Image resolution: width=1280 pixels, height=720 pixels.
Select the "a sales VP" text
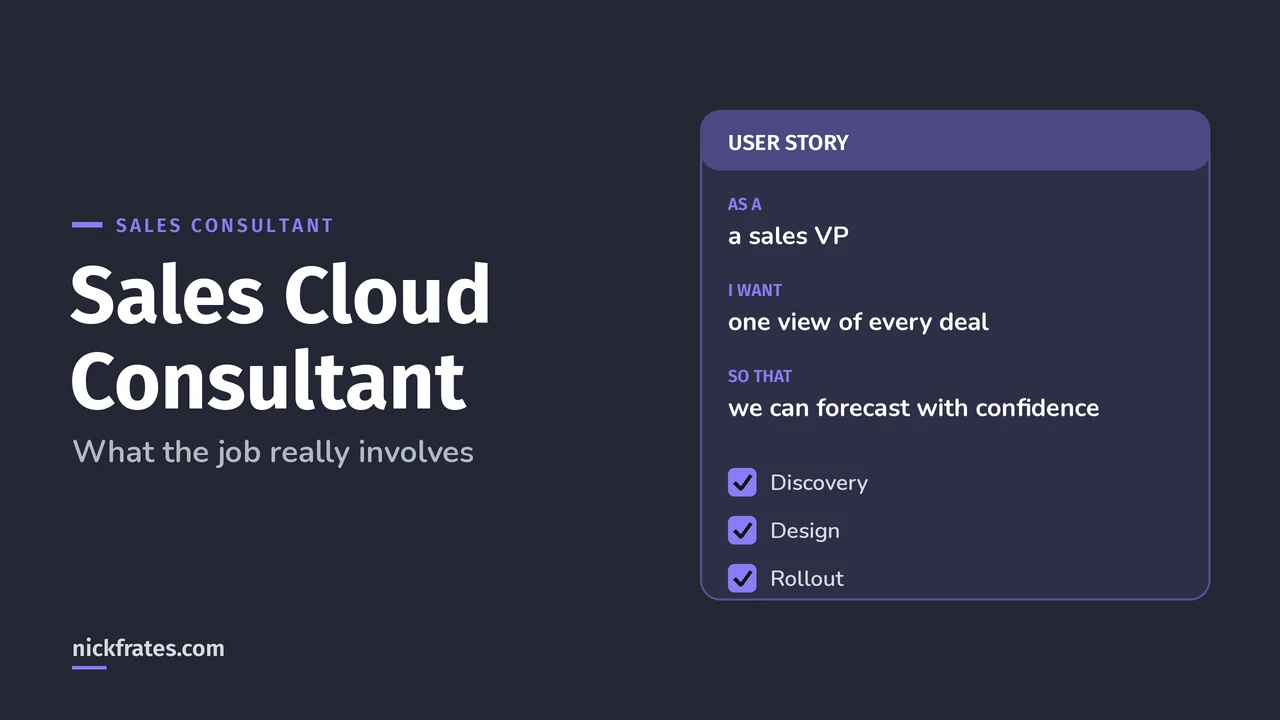pos(788,236)
